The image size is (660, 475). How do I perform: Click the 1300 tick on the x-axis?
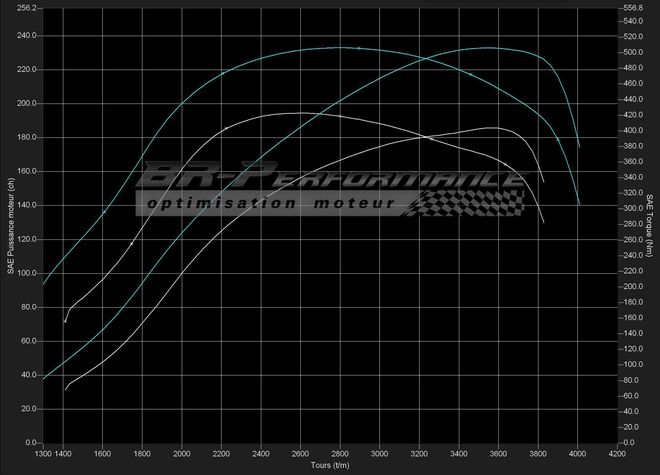pyautogui.click(x=43, y=453)
